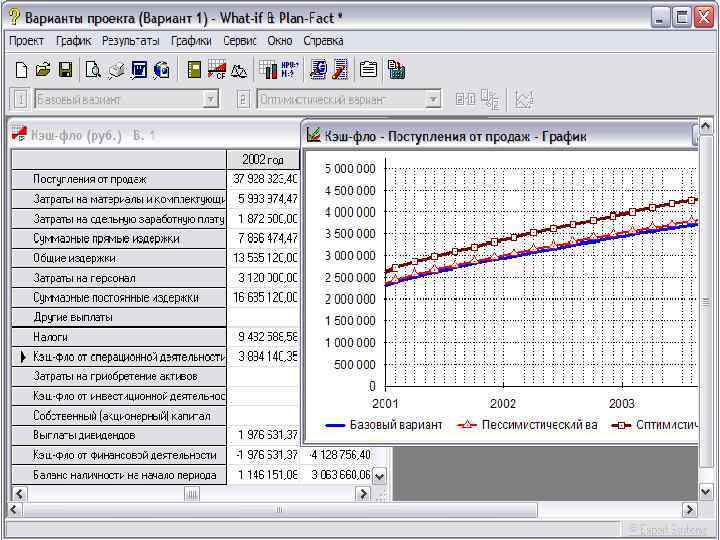Click the table's vertical scroll down arrow
This screenshot has height=540, width=720.
click(379, 476)
